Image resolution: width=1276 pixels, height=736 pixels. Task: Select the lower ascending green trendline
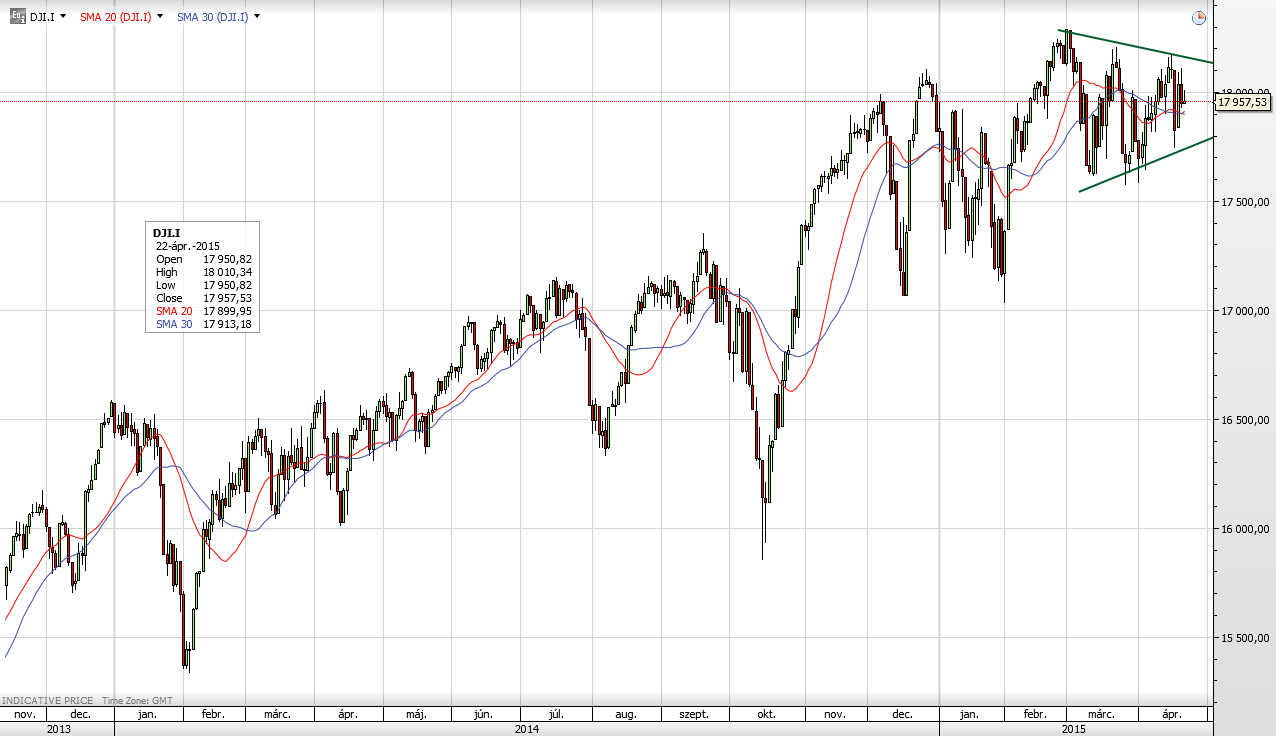pyautogui.click(x=1147, y=164)
